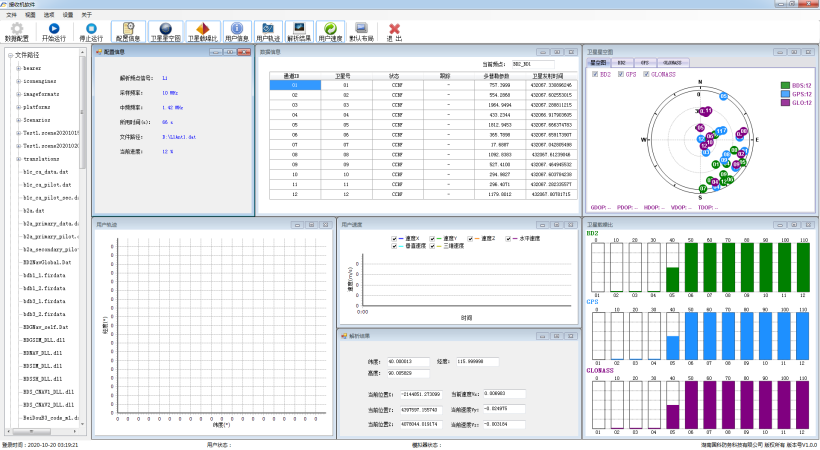Toggle the 三维速度 series checkbox
The height and width of the screenshot is (450, 820).
point(432,246)
